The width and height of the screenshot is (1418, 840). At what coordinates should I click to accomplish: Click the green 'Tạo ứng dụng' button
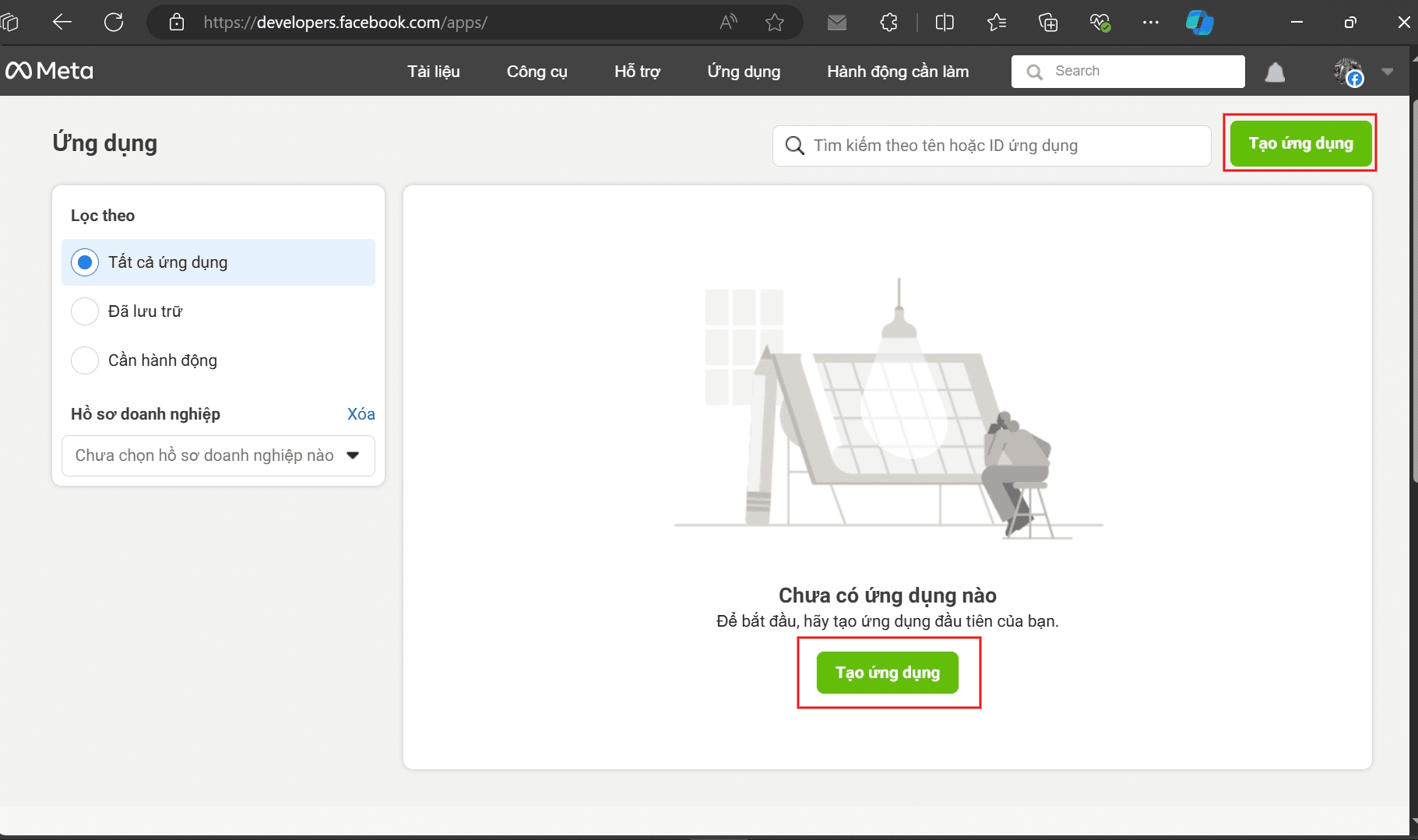[888, 672]
